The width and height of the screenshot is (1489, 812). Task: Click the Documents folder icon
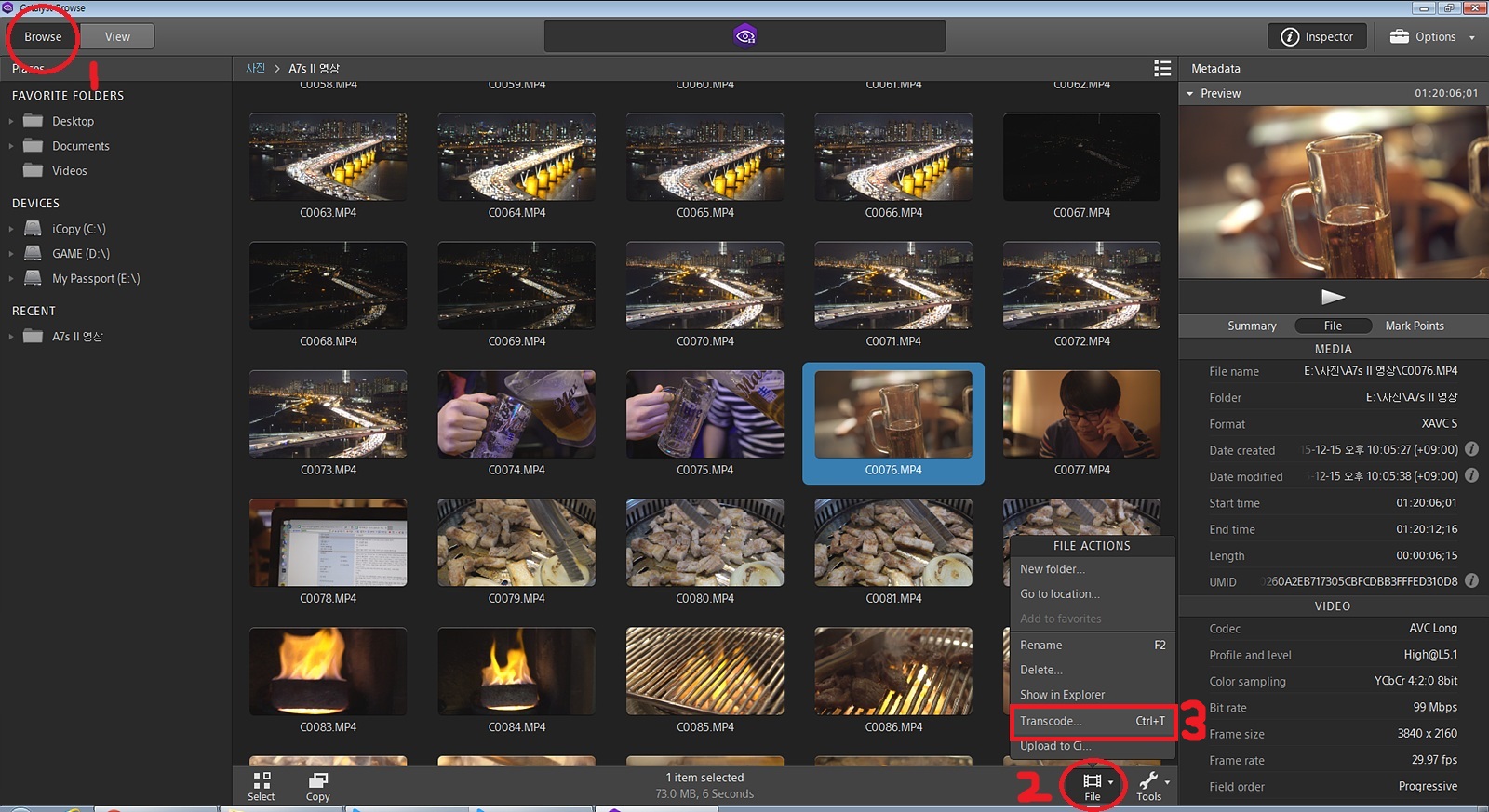pos(34,145)
